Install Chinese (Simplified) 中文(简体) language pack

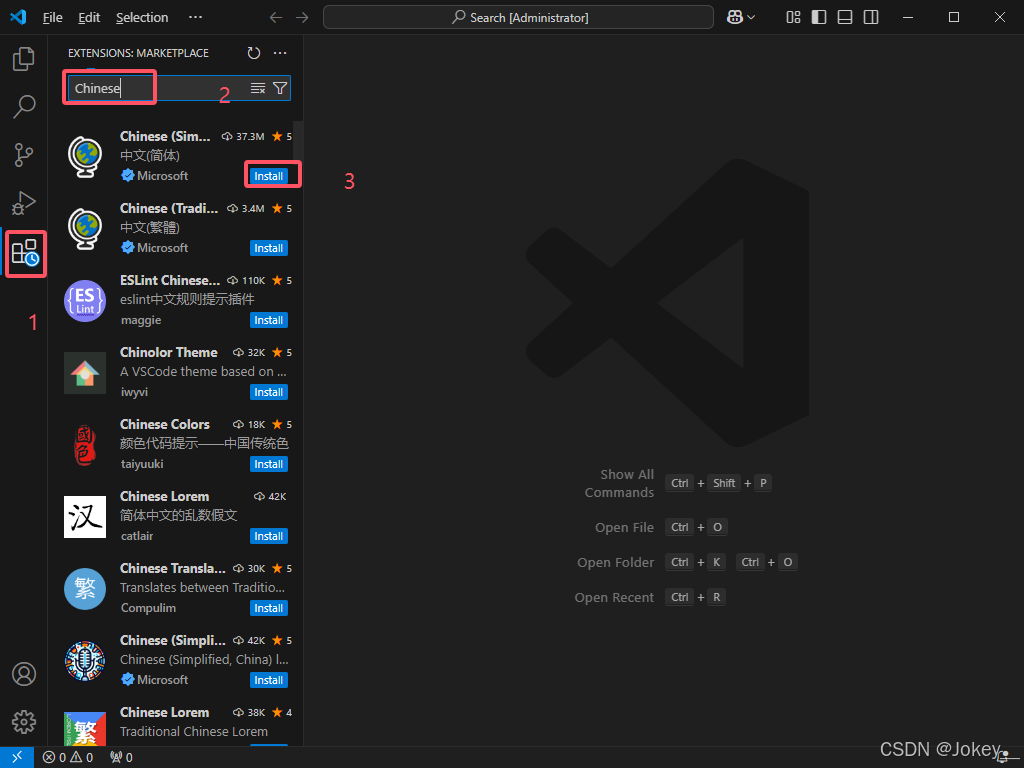pos(268,176)
